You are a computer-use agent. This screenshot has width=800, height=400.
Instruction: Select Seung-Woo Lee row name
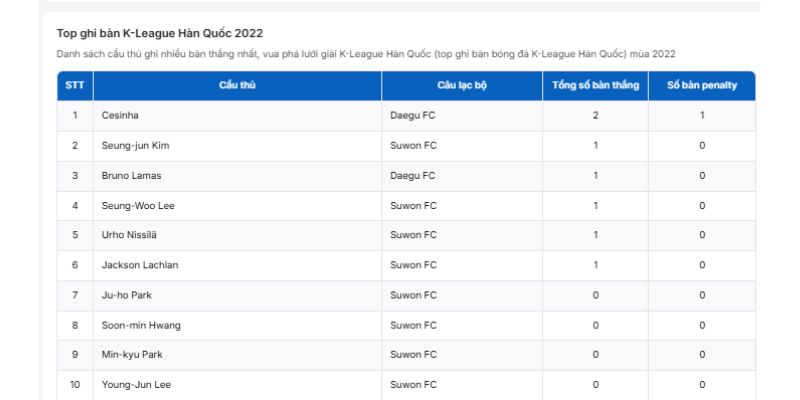coord(138,206)
